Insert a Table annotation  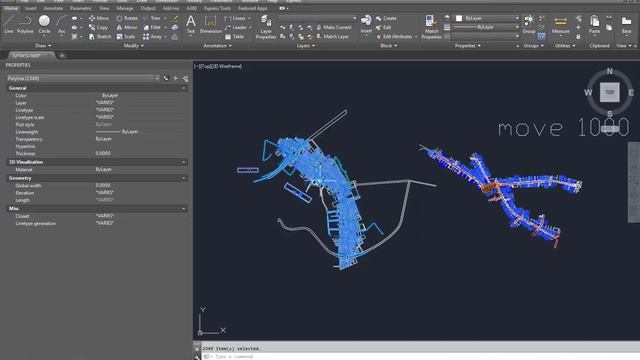pos(235,37)
